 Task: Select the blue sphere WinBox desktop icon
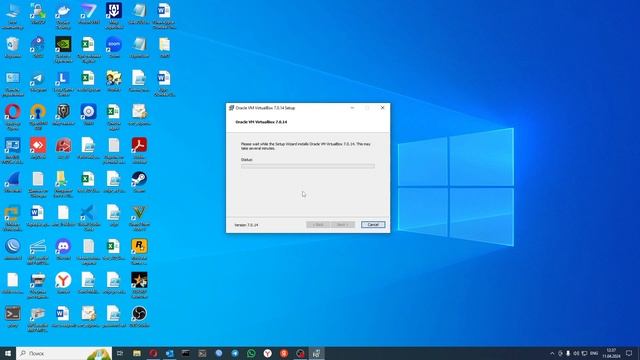13,249
